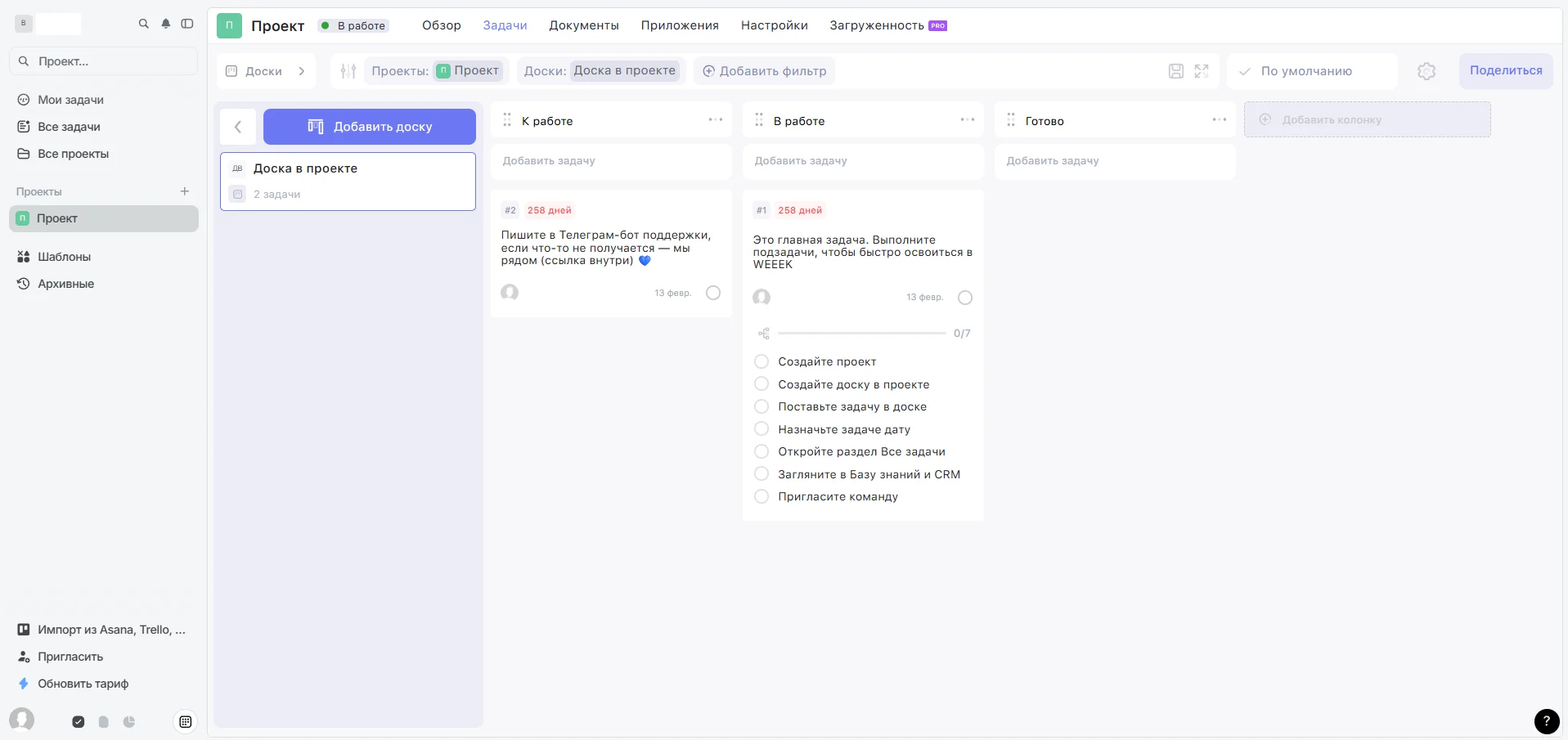Click the save view floppy icon
The width and height of the screenshot is (1568, 740).
click(x=1175, y=71)
